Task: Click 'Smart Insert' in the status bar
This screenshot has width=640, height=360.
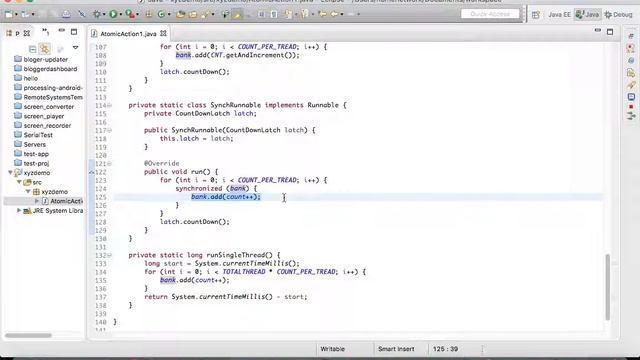Action: click(396, 349)
